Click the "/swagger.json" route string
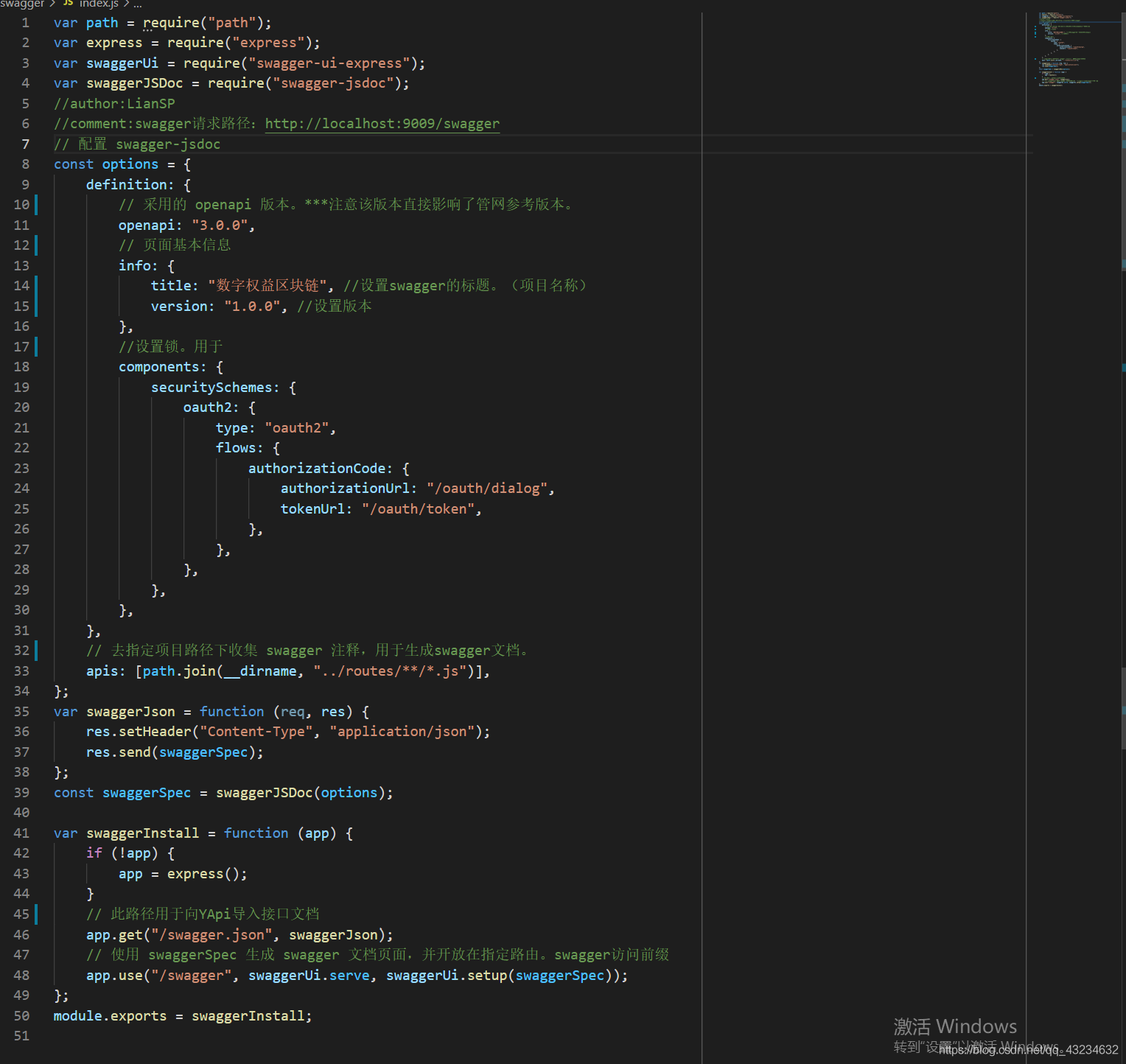Viewport: 1126px width, 1064px height. coord(211,935)
